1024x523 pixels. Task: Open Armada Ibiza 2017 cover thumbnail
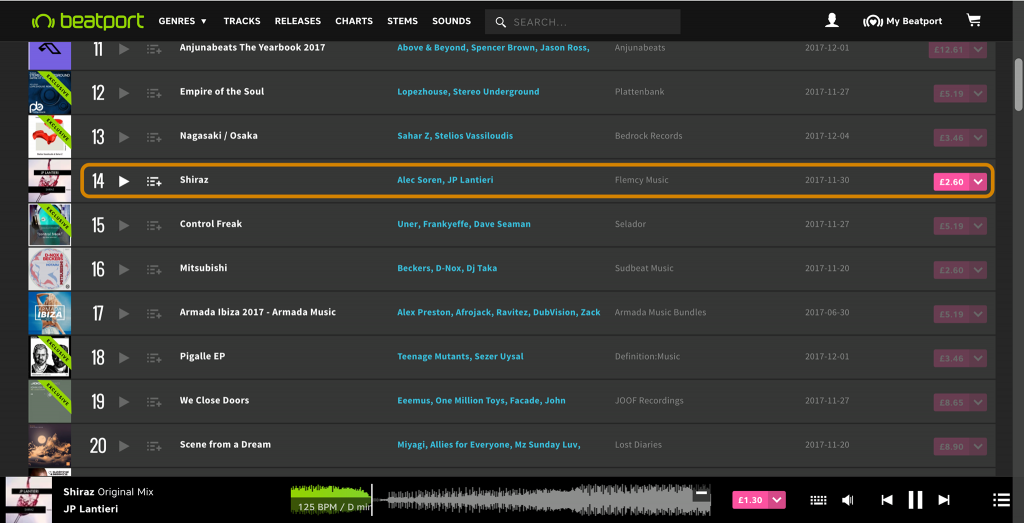click(x=50, y=313)
